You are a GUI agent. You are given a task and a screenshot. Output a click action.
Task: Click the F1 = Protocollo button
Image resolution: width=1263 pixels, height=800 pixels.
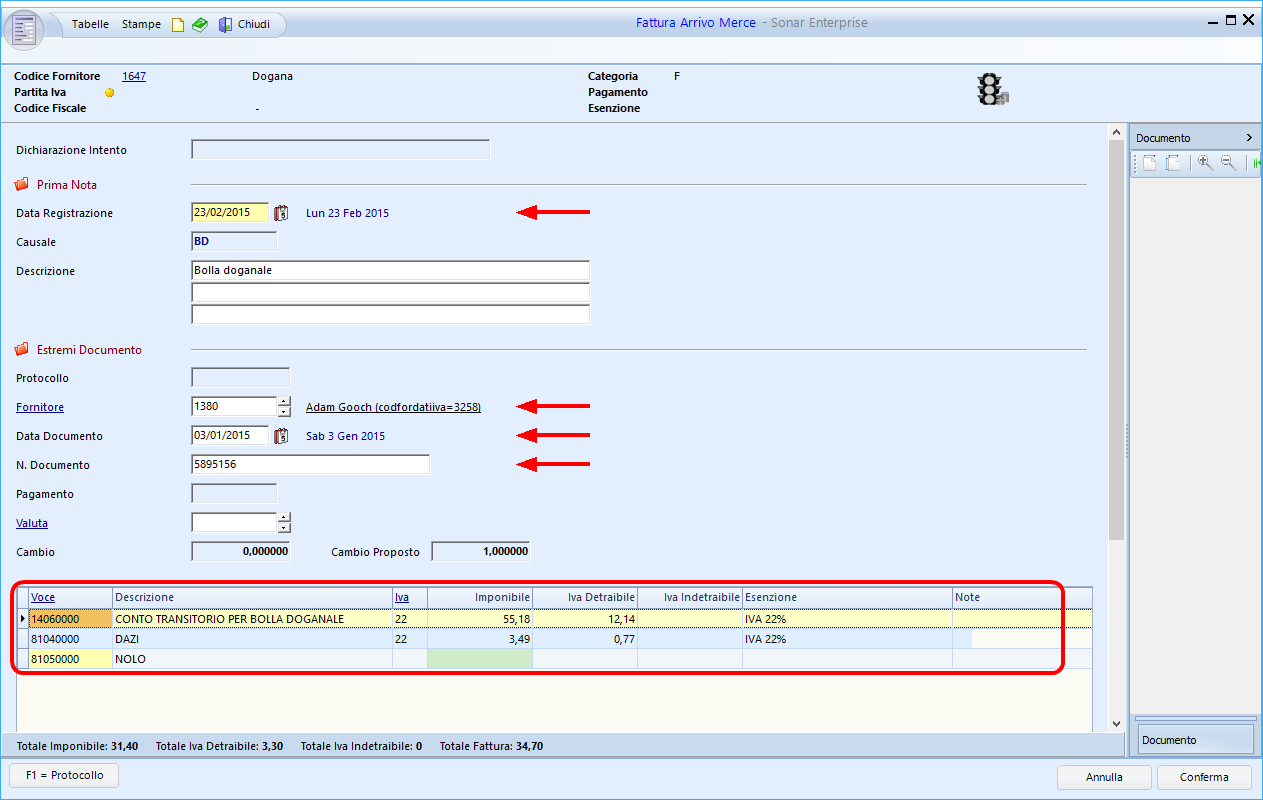[64, 776]
